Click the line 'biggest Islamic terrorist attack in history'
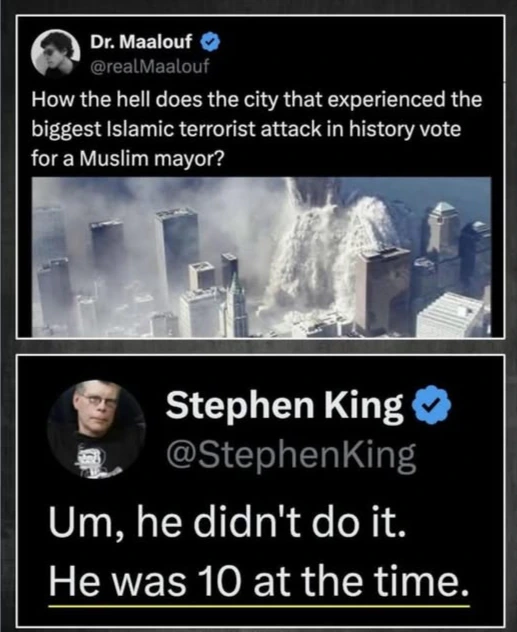 246,129
